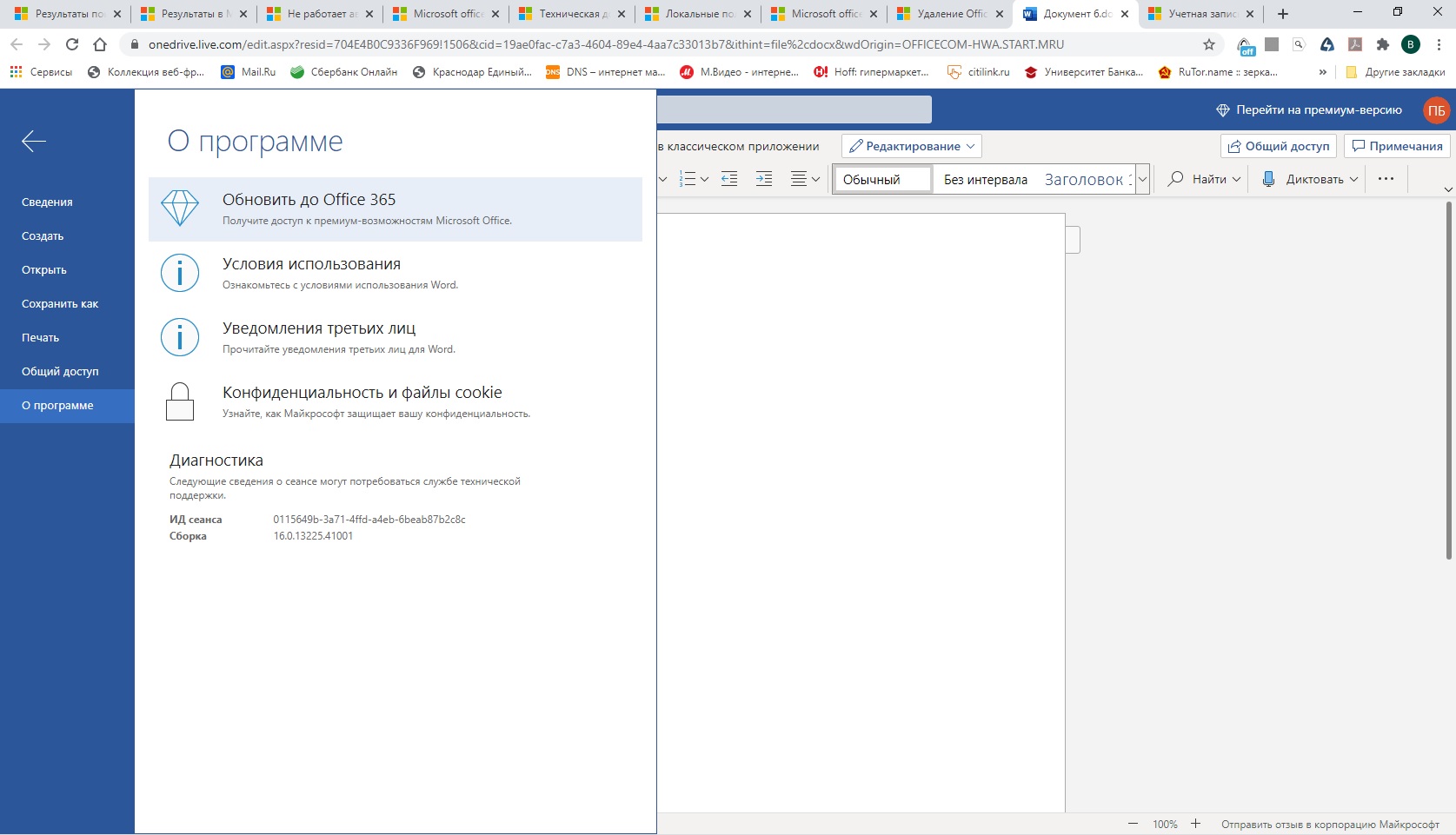Click the Adobe Acrobat PDF extension icon

(x=1355, y=44)
